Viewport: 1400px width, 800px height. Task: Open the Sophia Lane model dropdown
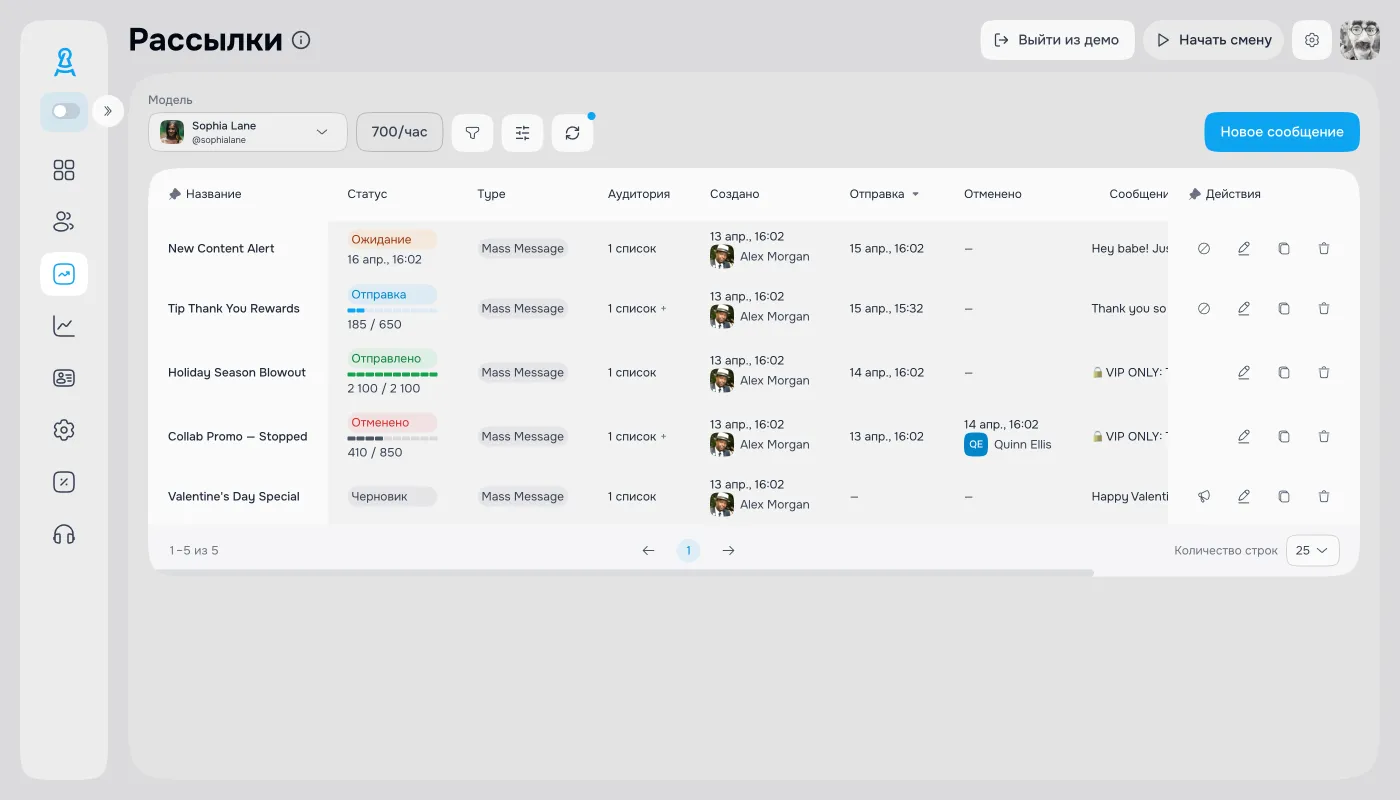pos(248,132)
